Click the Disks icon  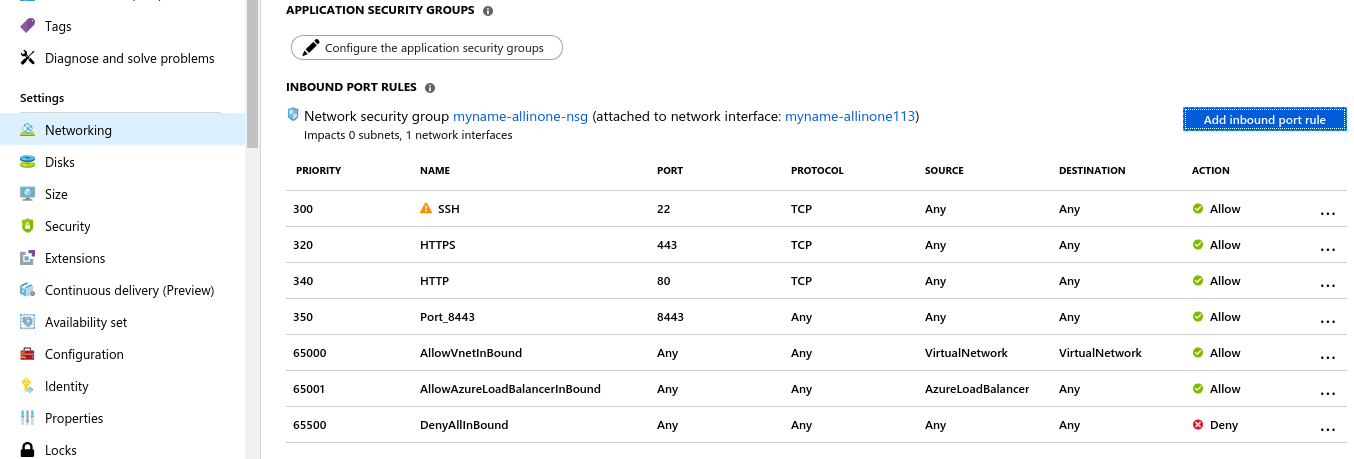pos(27,162)
